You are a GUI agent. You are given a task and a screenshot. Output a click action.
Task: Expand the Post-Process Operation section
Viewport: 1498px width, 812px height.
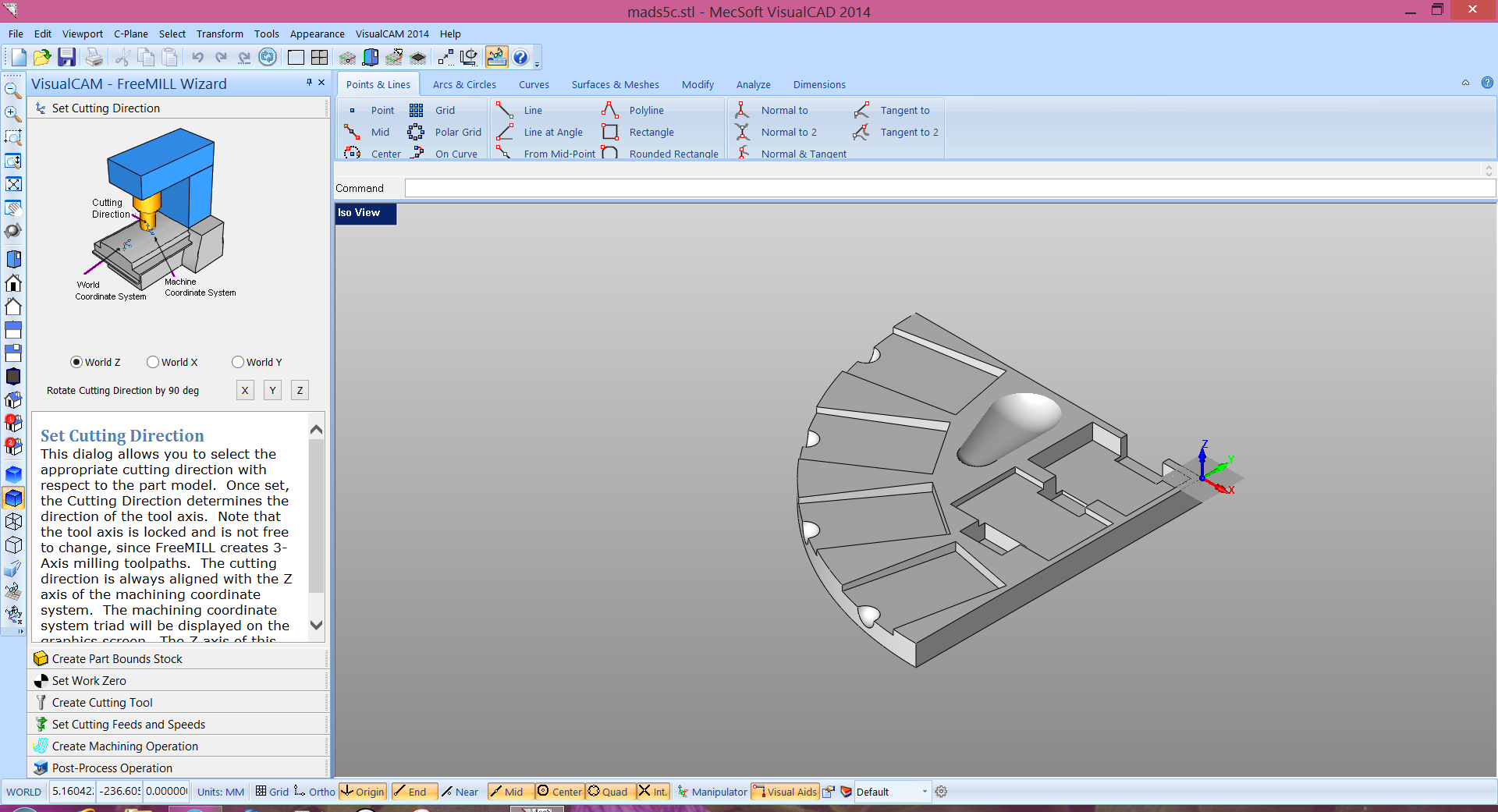[112, 768]
